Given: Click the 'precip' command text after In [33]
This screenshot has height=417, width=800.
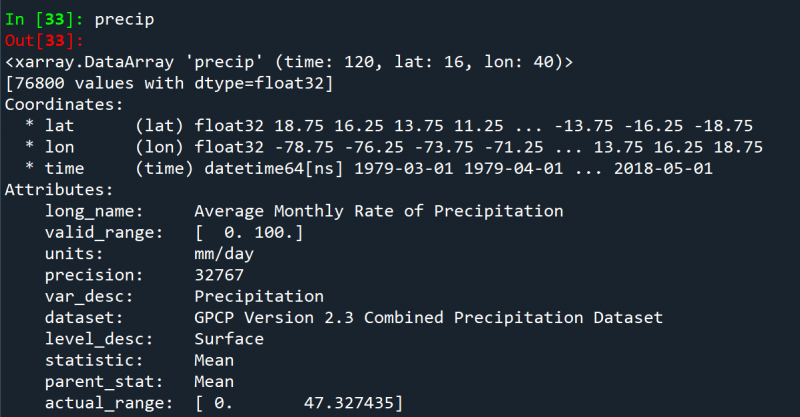Looking at the screenshot, I should coord(124,19).
